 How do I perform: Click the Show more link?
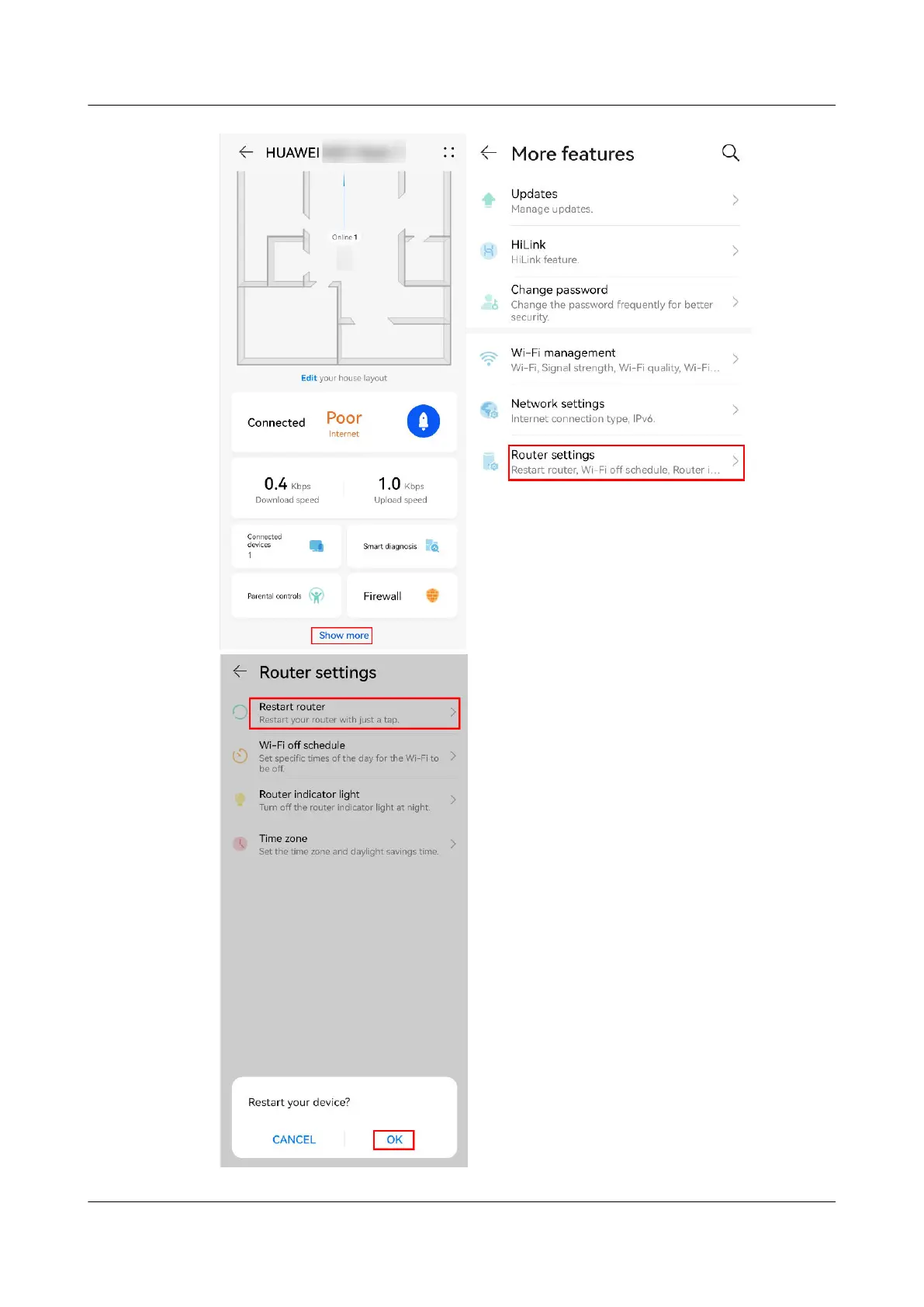click(x=342, y=636)
